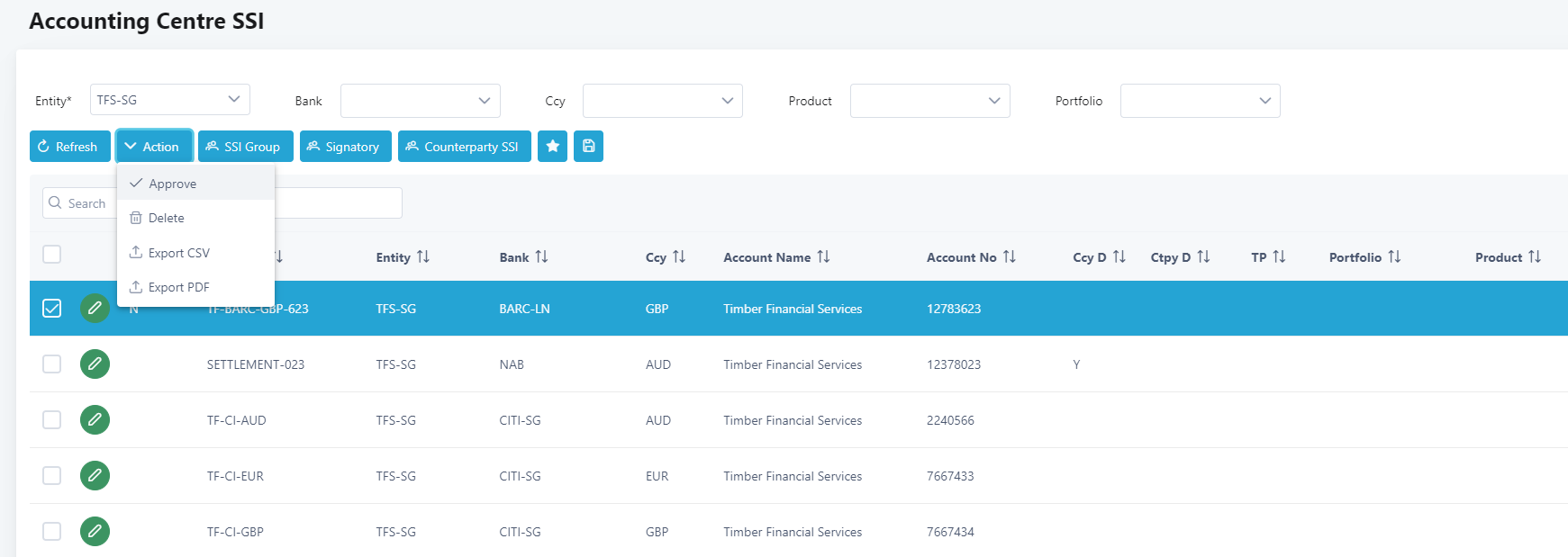Open the Entity dropdown showing TFS-SG

169,100
